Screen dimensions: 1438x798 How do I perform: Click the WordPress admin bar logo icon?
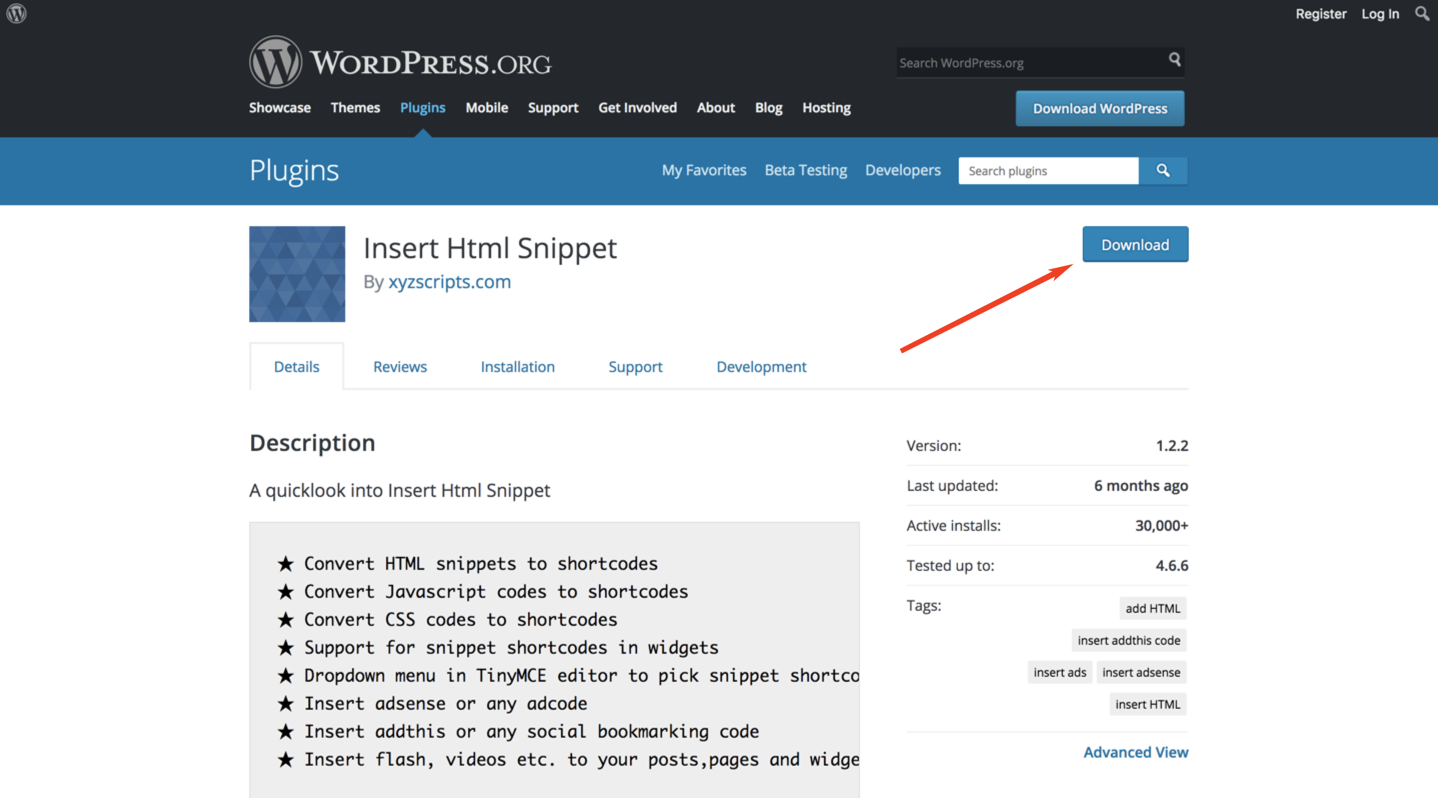click(x=16, y=14)
